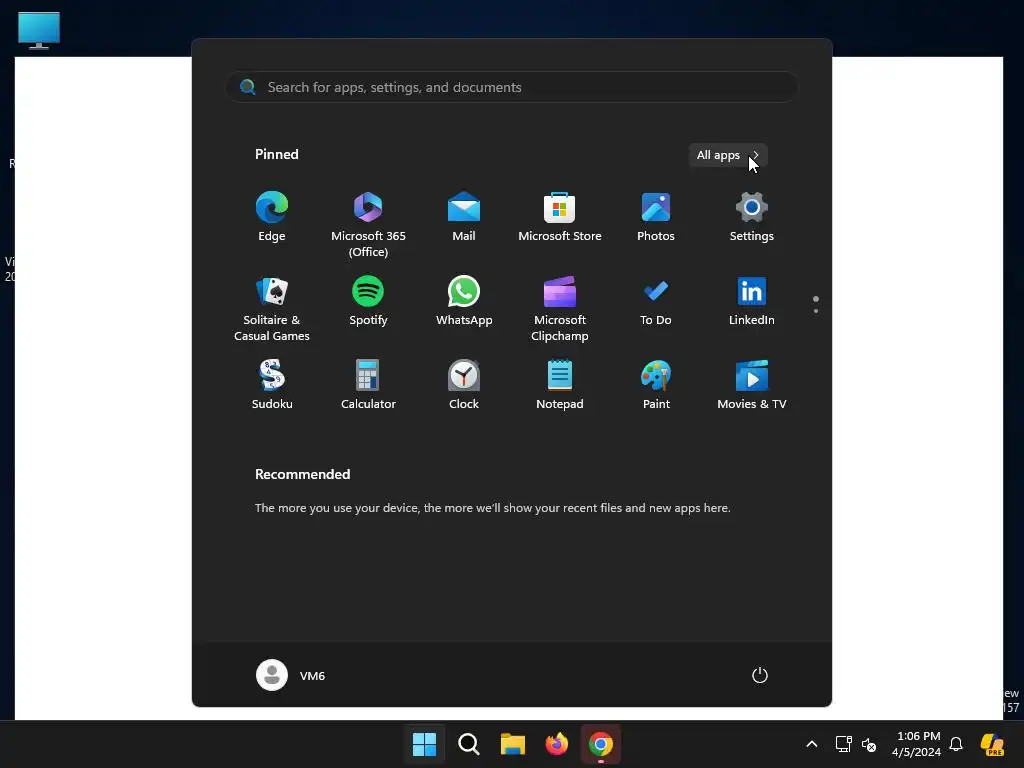Open WhatsApp

pos(464,302)
